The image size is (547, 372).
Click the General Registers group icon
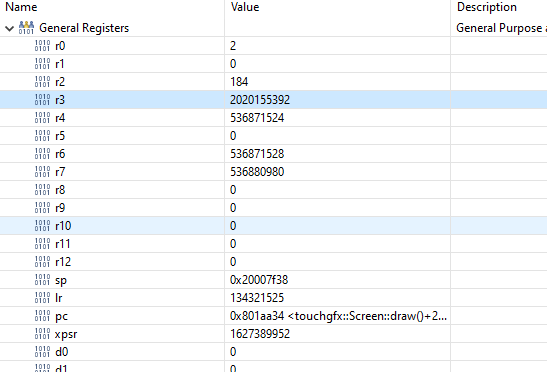(26, 28)
